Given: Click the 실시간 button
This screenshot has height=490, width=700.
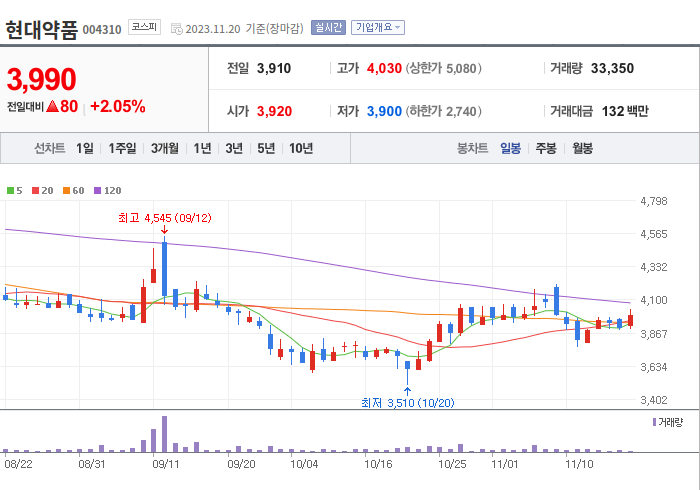Looking at the screenshot, I should click(x=328, y=28).
